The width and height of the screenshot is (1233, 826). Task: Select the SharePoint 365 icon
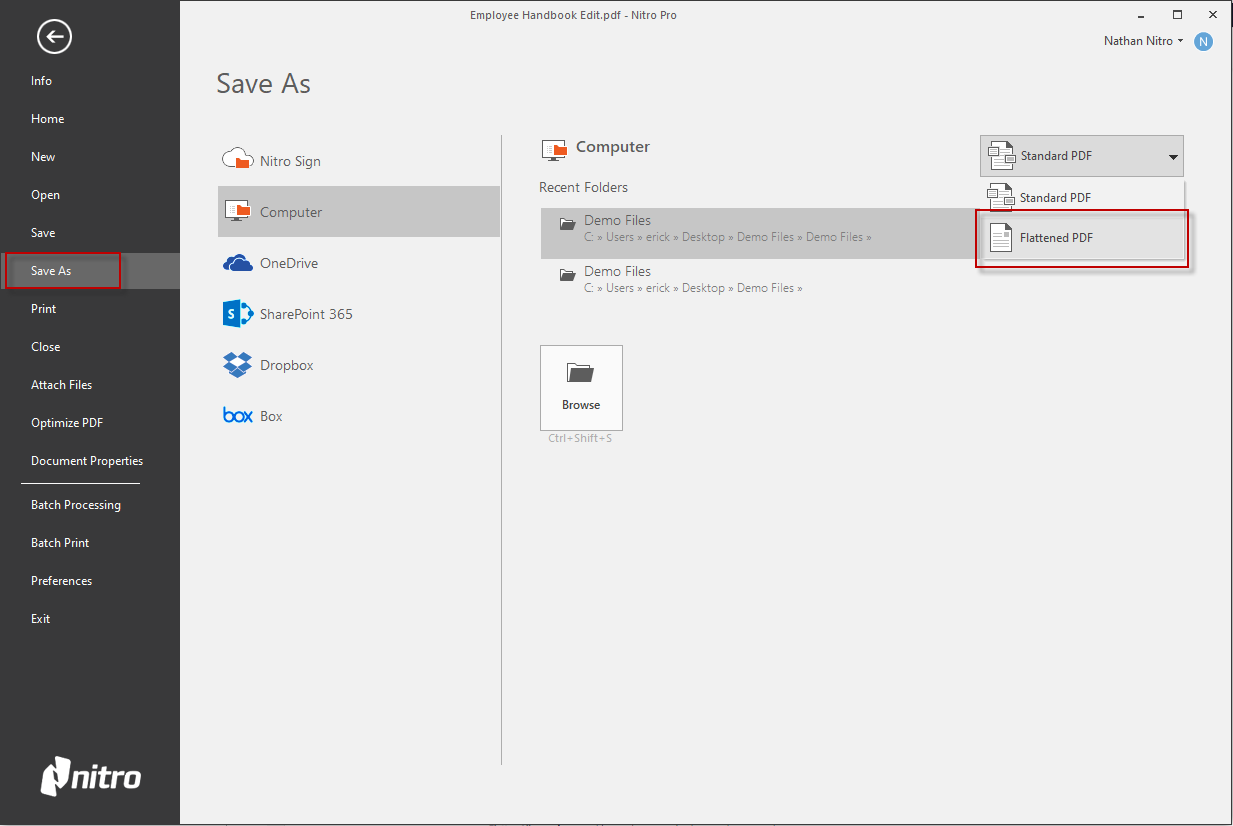pos(237,314)
